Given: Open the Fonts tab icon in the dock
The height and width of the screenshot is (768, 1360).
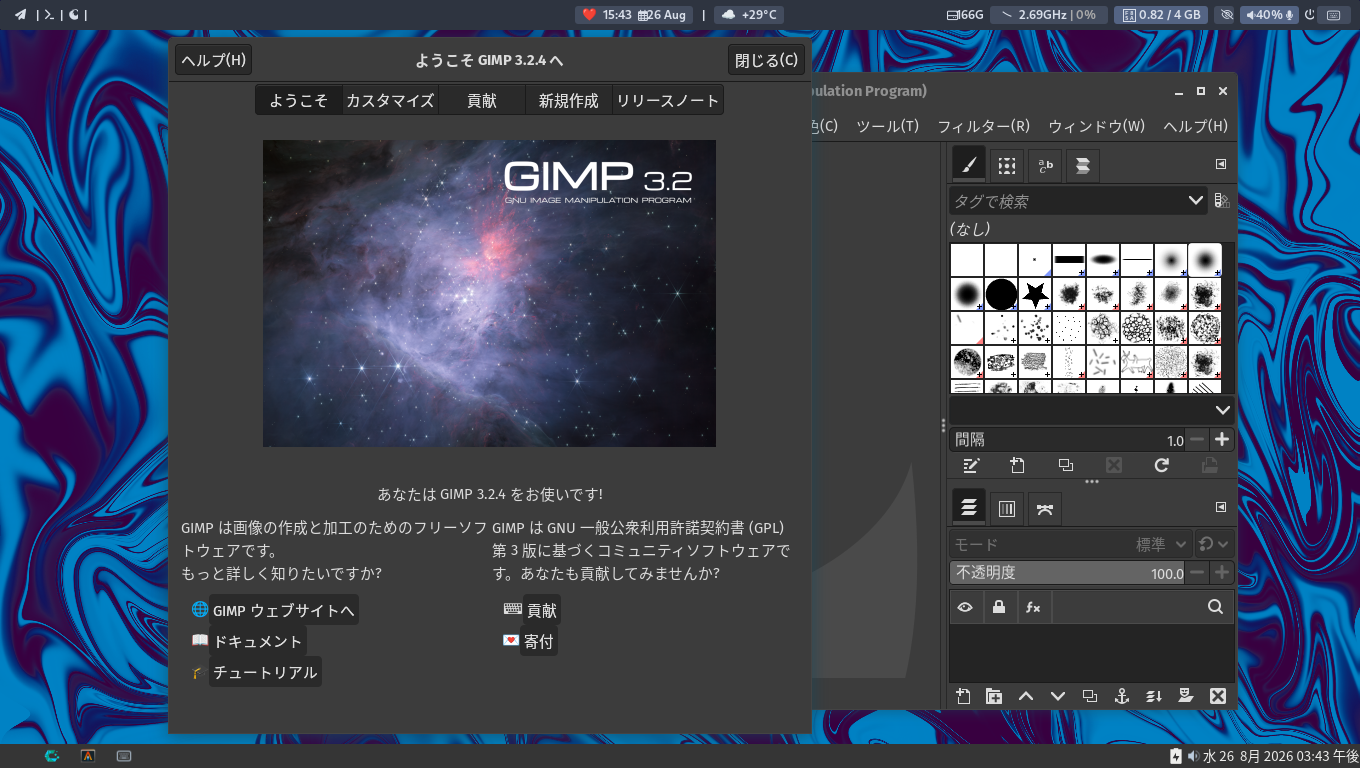Looking at the screenshot, I should pyautogui.click(x=1045, y=166).
